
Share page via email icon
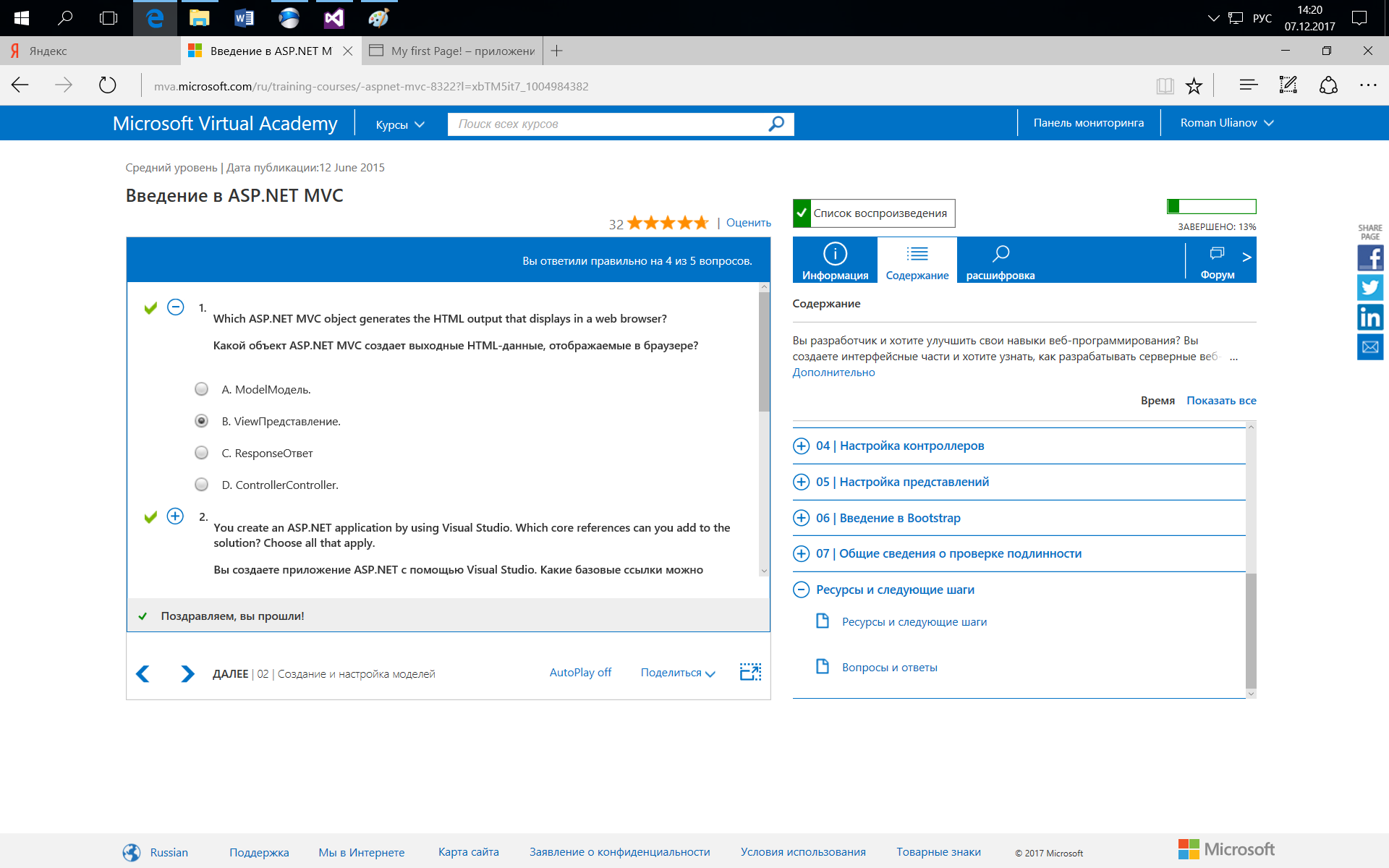click(x=1370, y=346)
